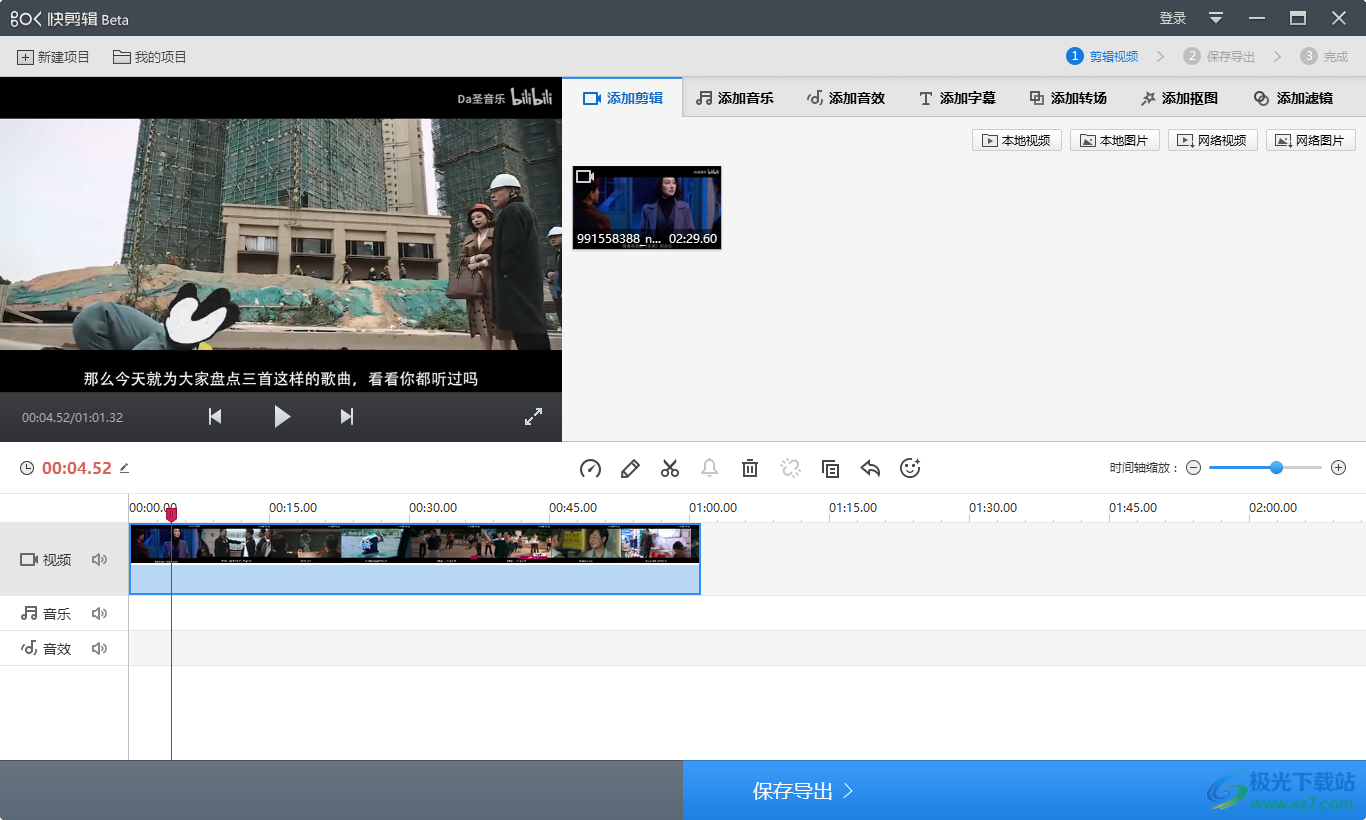Click the pencil edit clip icon
The height and width of the screenshot is (820, 1366).
630,468
